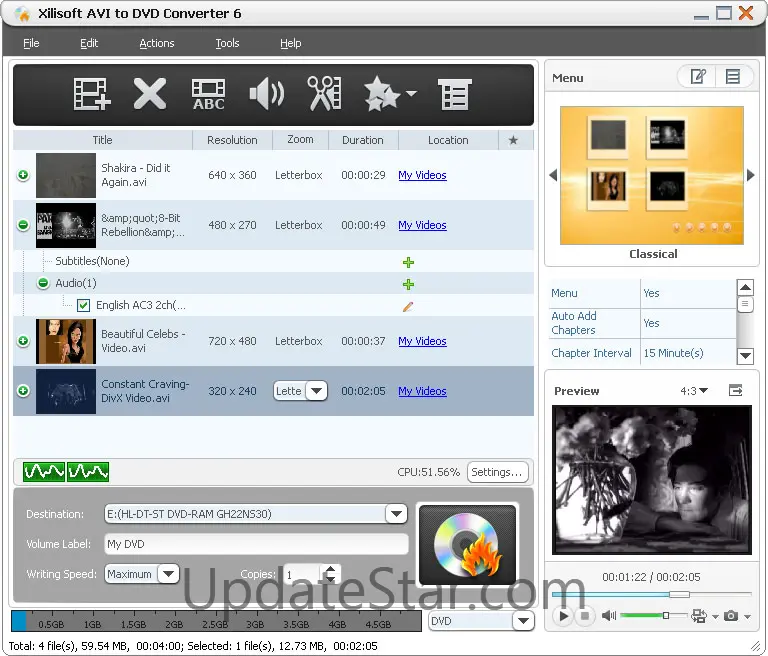Open My Videos link for 8-Bit Rebellion
Screen dimensions: 768x656
click(422, 225)
